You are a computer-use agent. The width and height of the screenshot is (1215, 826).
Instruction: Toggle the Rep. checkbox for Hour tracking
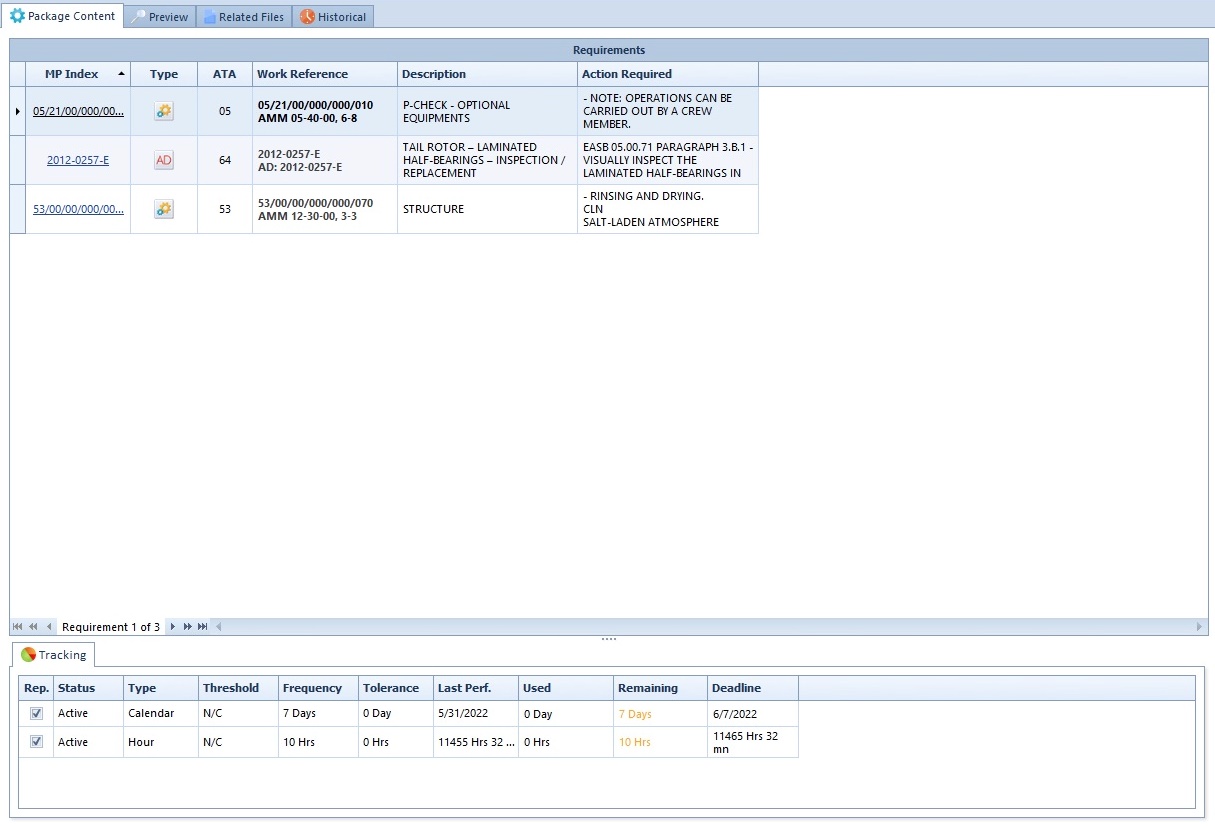click(x=37, y=742)
